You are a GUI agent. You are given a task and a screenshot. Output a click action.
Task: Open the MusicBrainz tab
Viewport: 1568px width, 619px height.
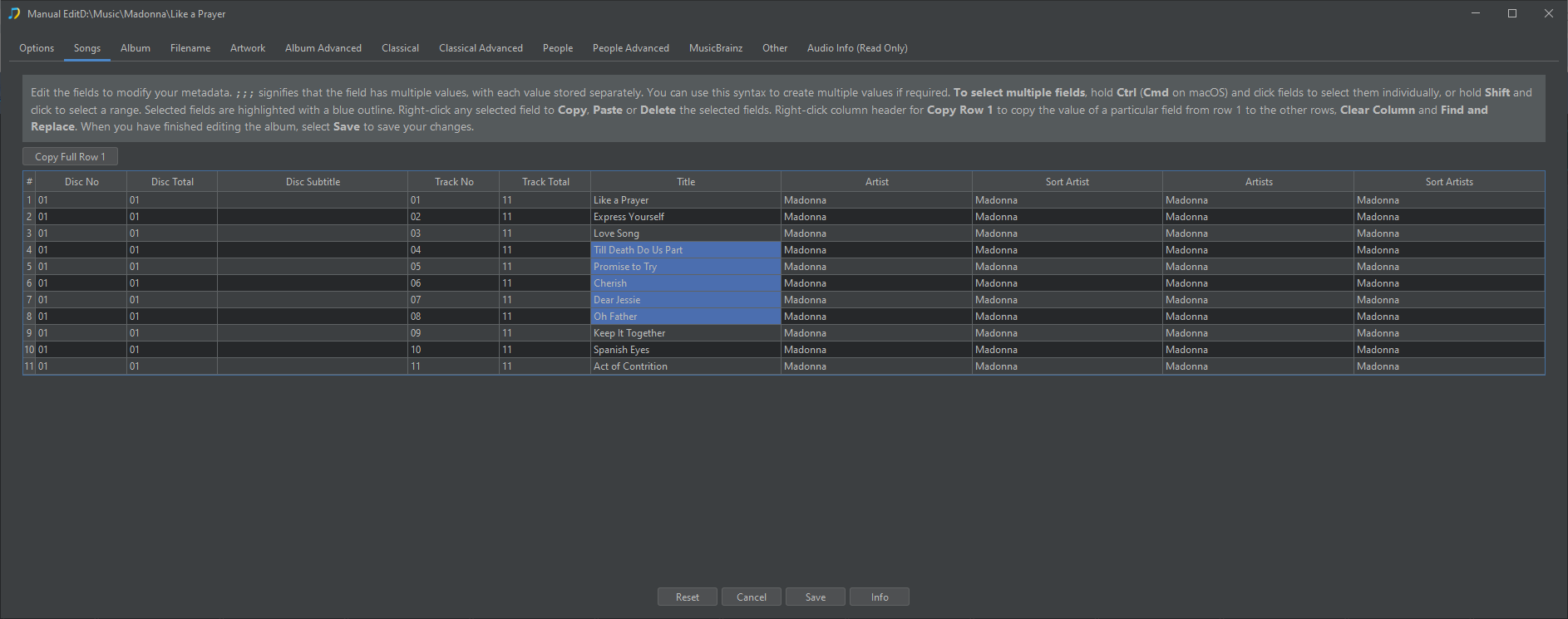click(716, 48)
